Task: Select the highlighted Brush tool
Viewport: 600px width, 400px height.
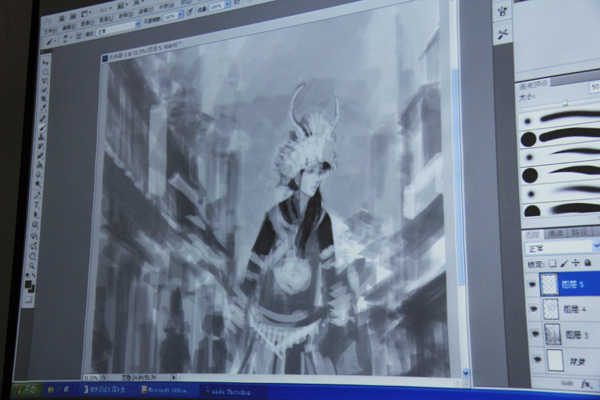Action: click(x=42, y=127)
